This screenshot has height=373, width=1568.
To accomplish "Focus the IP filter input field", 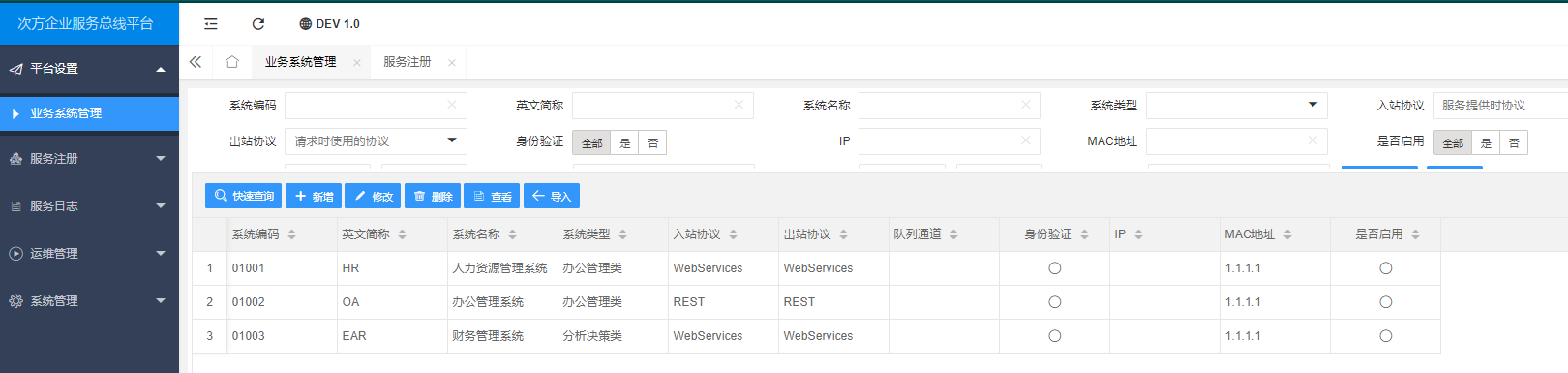I will (950, 140).
